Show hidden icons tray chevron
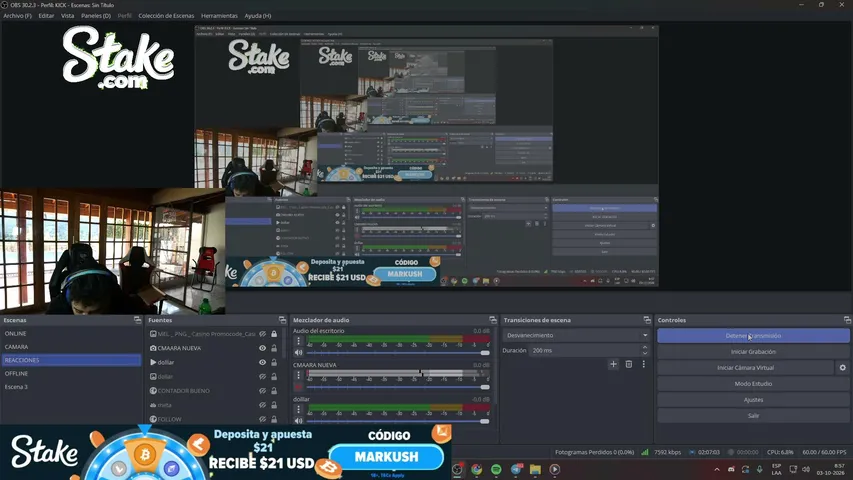The width and height of the screenshot is (853, 480). tap(717, 469)
